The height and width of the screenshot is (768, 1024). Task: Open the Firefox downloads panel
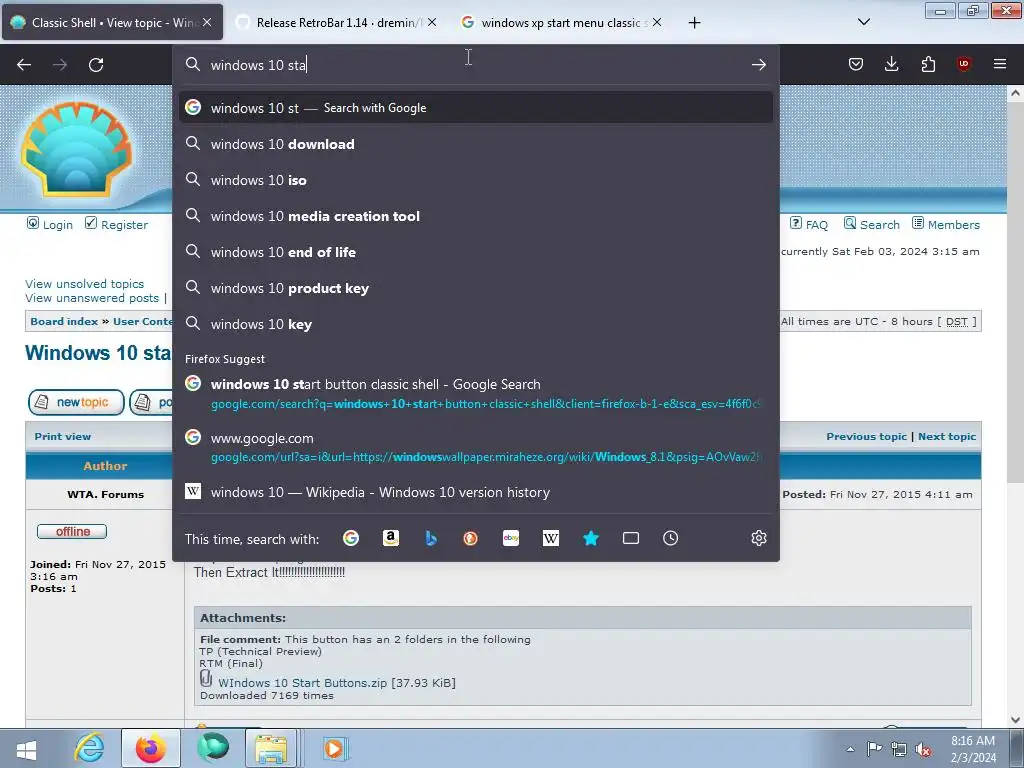[891, 64]
